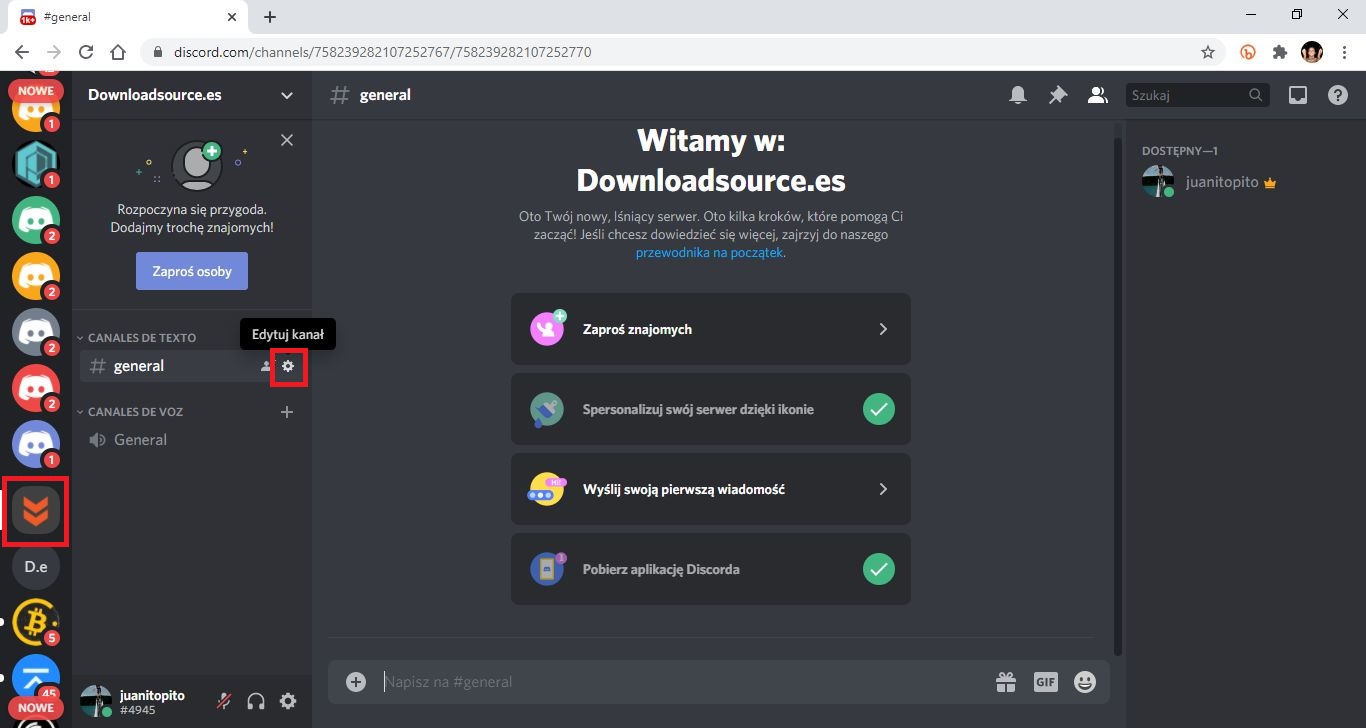Click the Pobierz aplikację Discorda card
Image resolution: width=1366 pixels, height=728 pixels.
[x=711, y=569]
